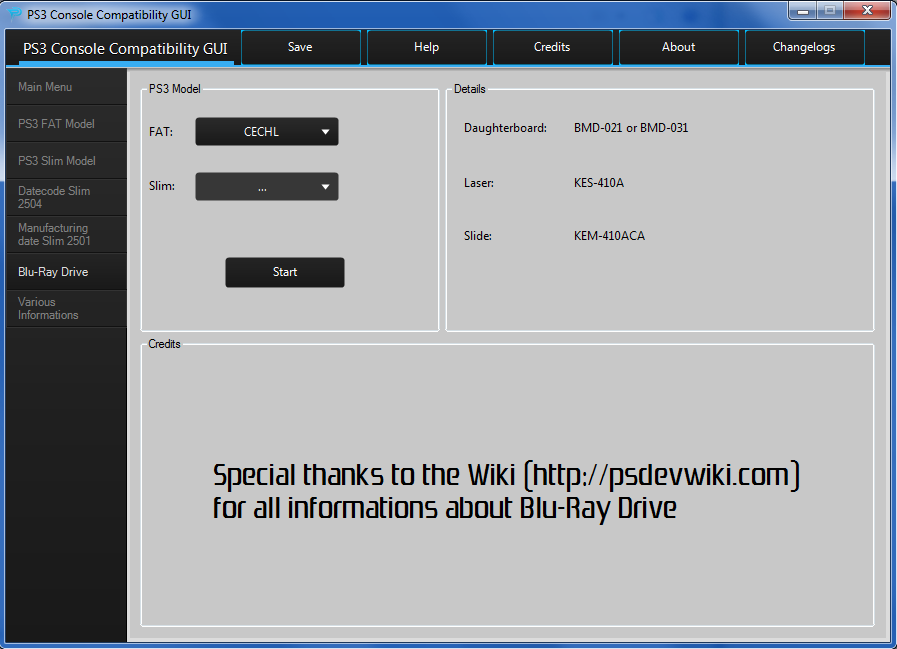Screen dimensions: 897x649
Task: Click the PS3 Model group title
Action: point(174,89)
